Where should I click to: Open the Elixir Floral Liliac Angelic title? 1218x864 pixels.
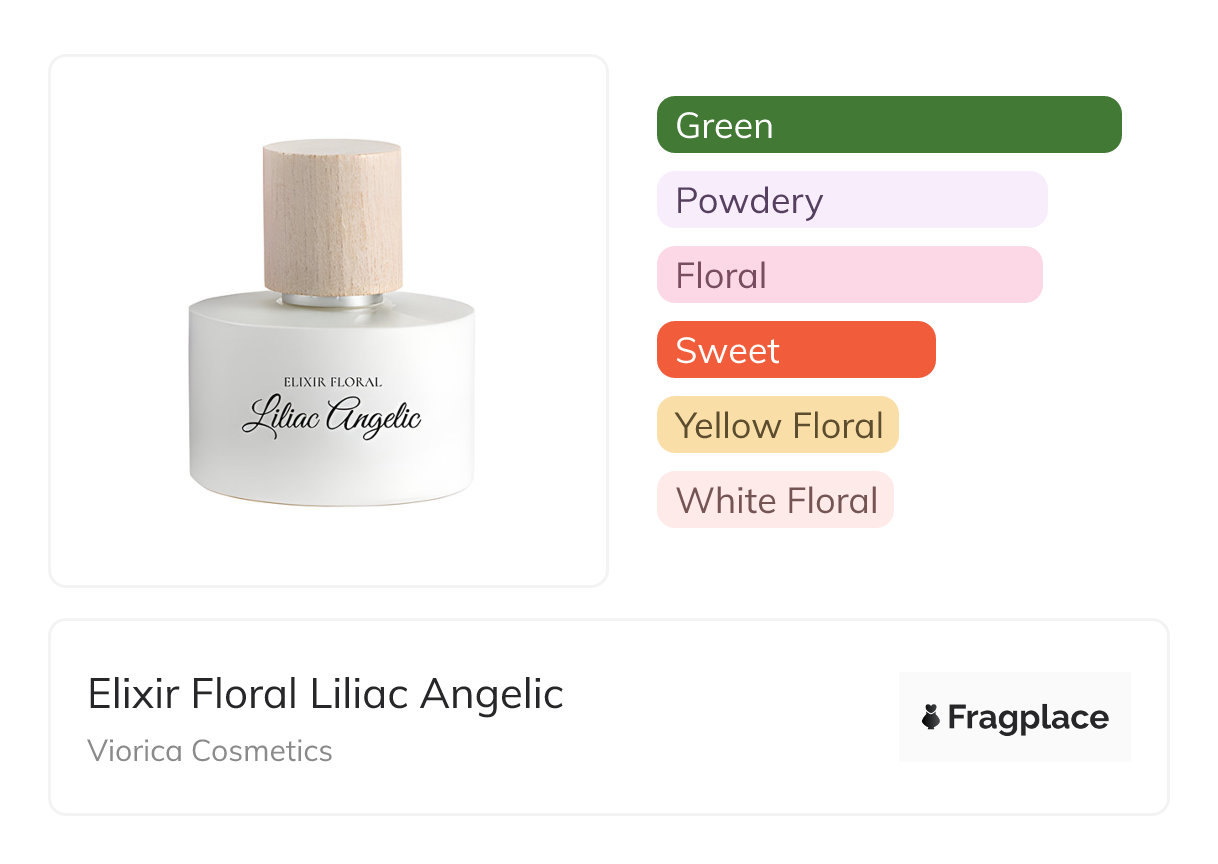[x=326, y=694]
